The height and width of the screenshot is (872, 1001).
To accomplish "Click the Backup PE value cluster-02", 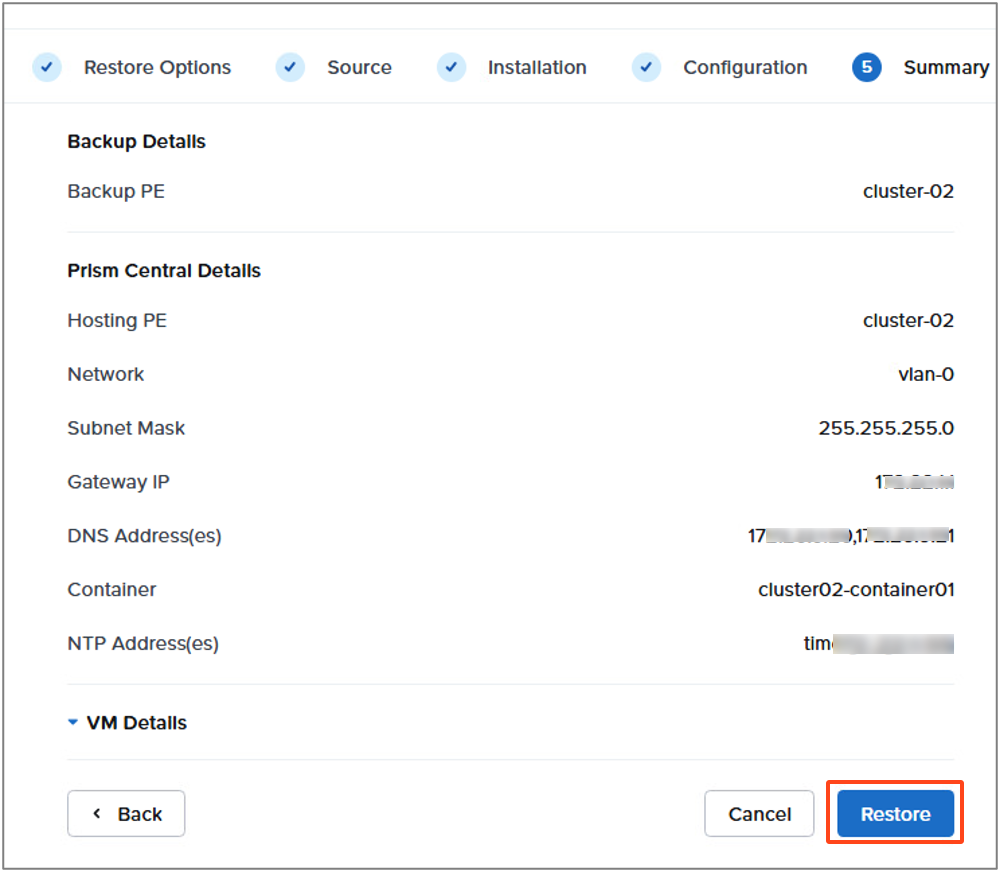I will pos(908,192).
